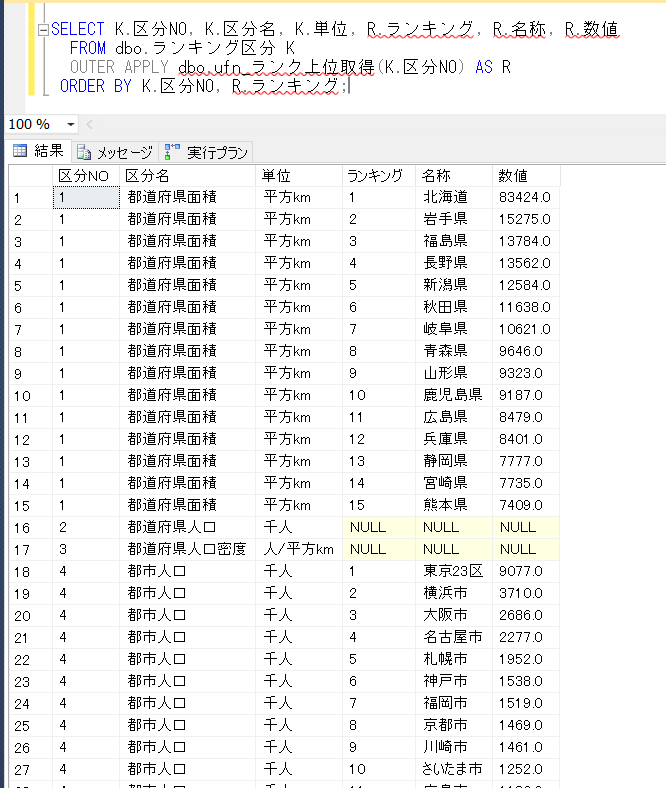Select the ランキング column header
This screenshot has height=788, width=666.
379,175
